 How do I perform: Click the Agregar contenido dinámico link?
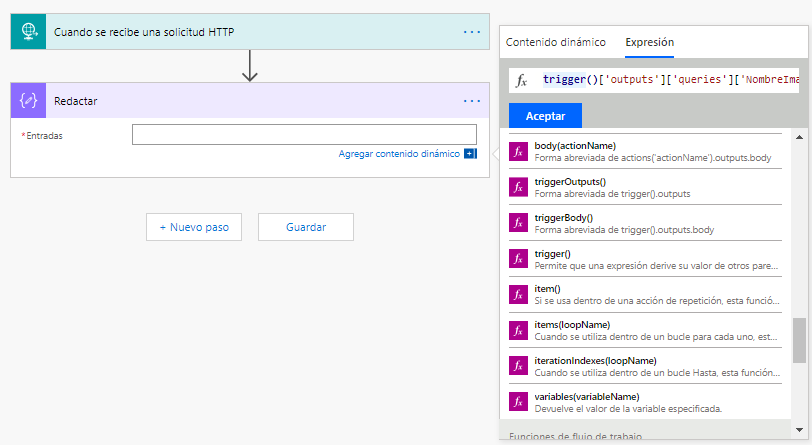tap(399, 154)
